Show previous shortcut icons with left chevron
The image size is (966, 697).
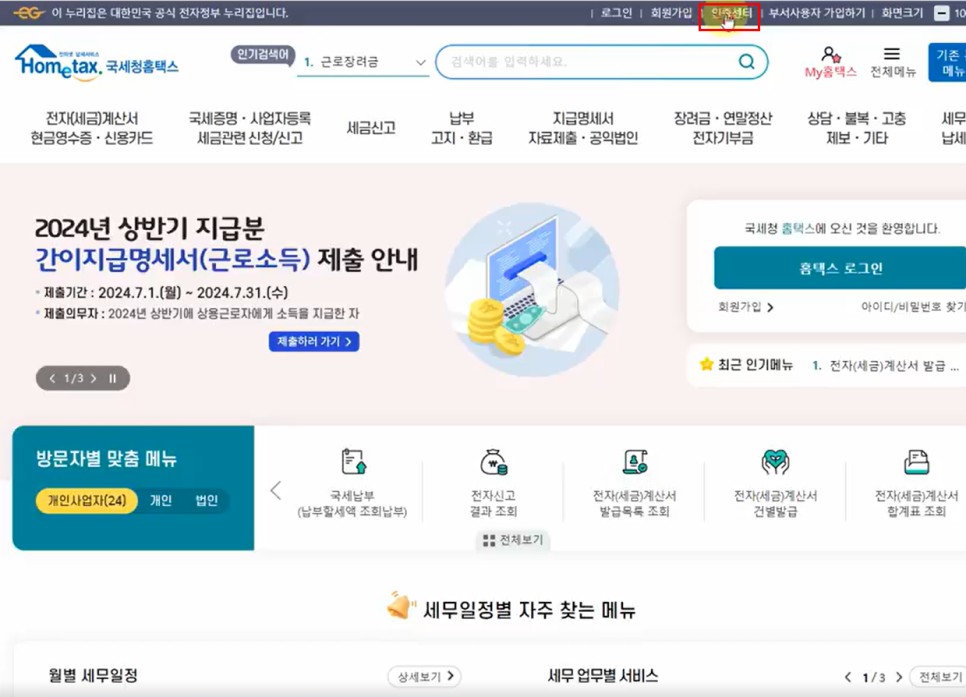point(276,490)
